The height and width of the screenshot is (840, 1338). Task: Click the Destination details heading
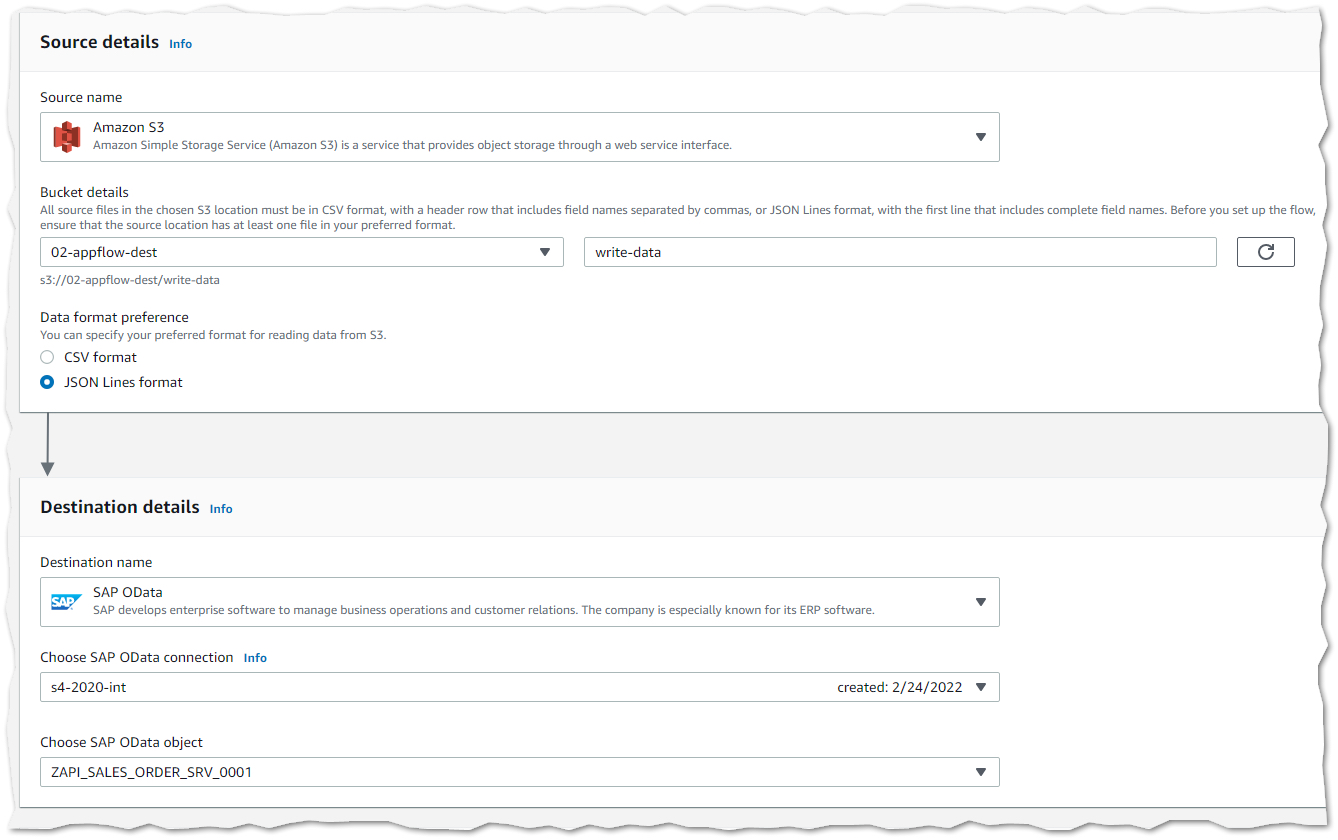[x=120, y=507]
